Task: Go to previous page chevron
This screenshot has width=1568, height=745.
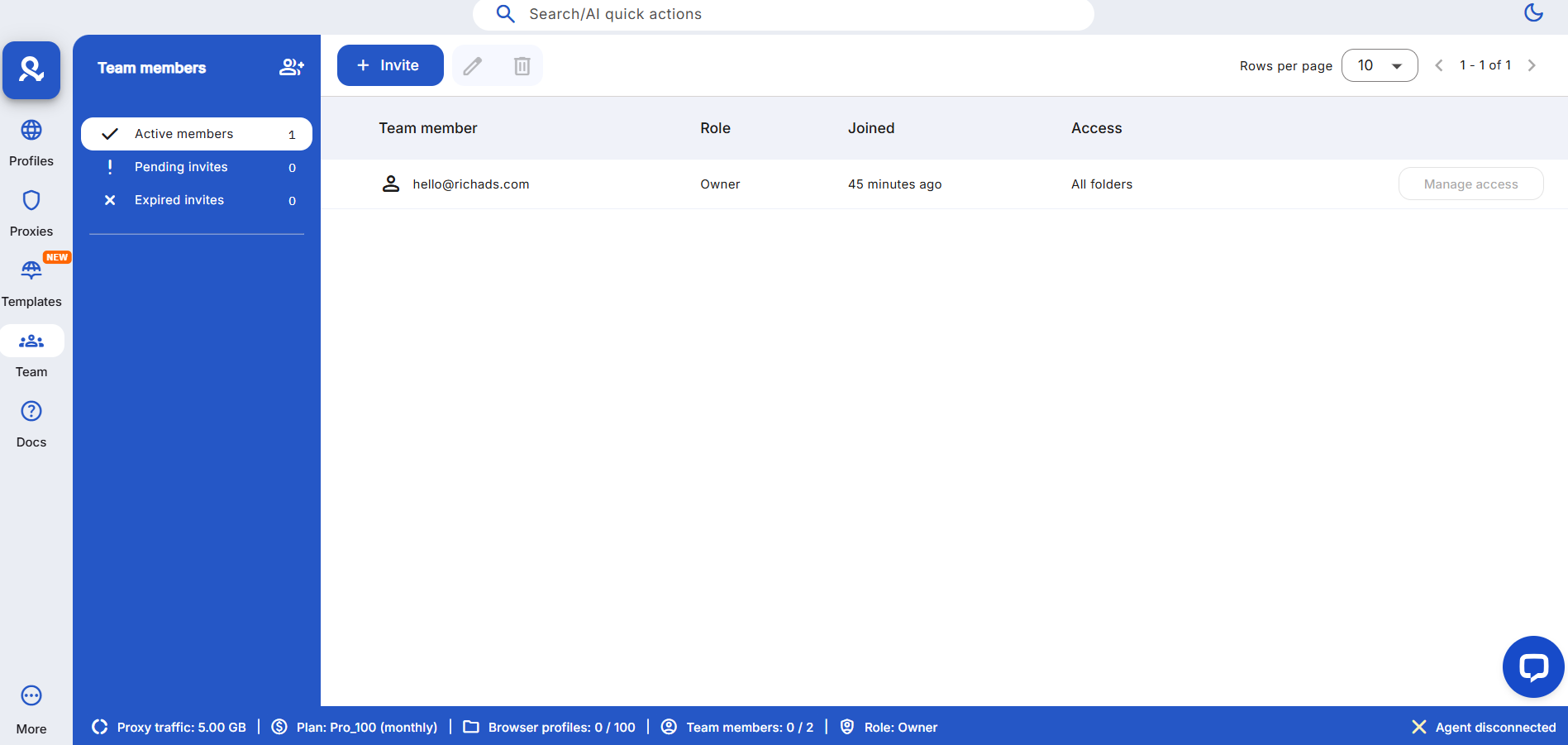Action: tap(1439, 65)
